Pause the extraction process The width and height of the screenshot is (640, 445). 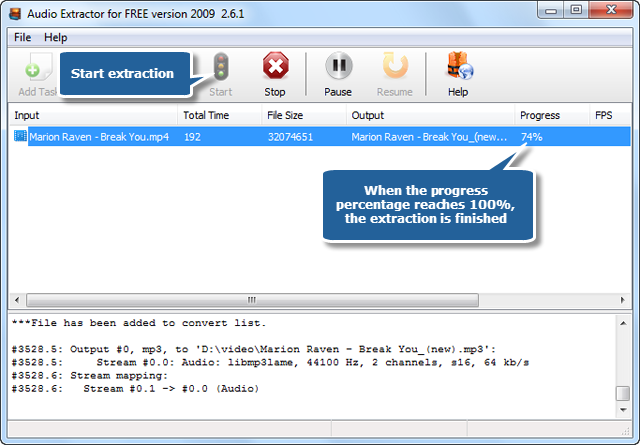coord(338,74)
